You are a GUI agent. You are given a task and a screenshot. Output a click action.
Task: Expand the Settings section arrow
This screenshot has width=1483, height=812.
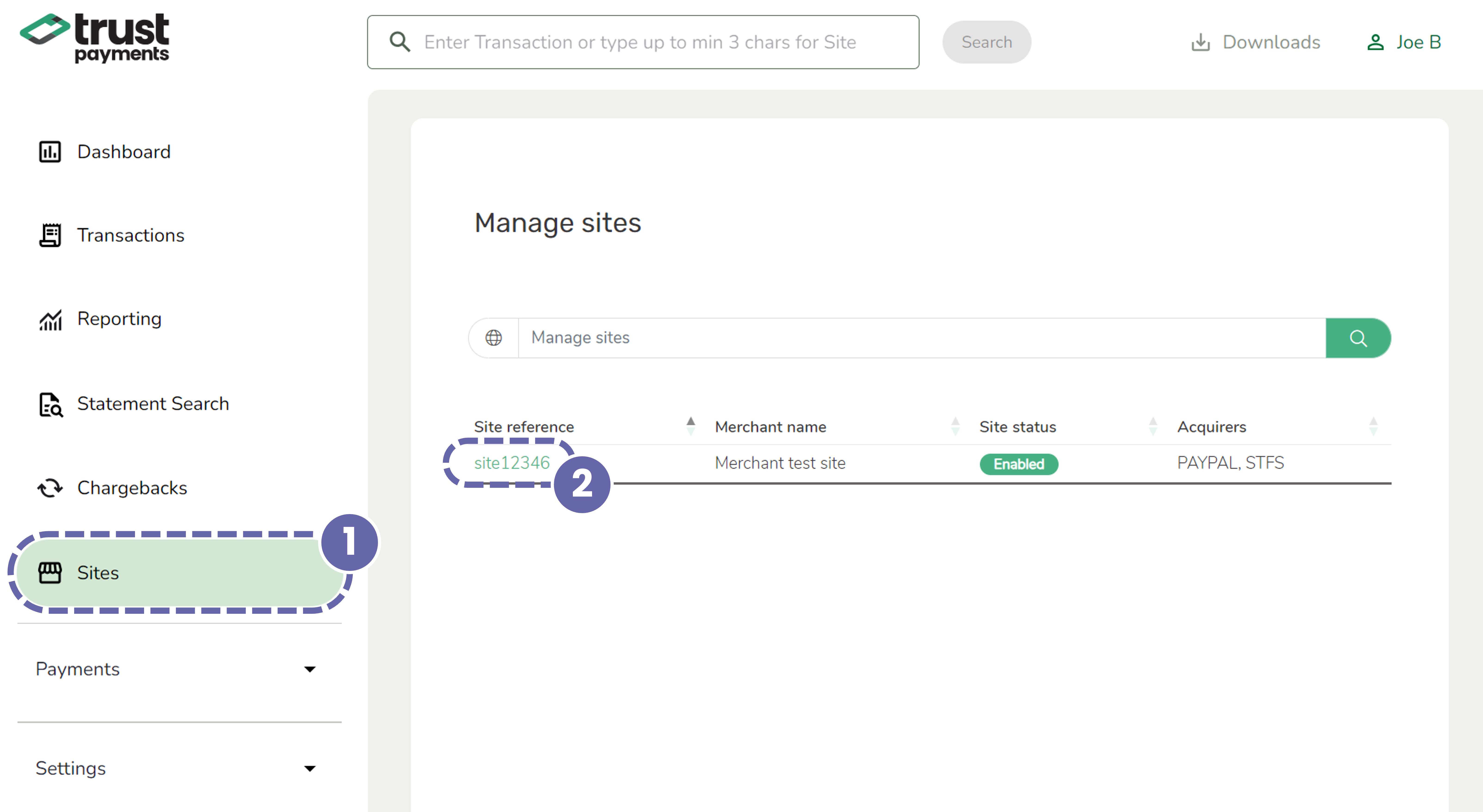(310, 768)
